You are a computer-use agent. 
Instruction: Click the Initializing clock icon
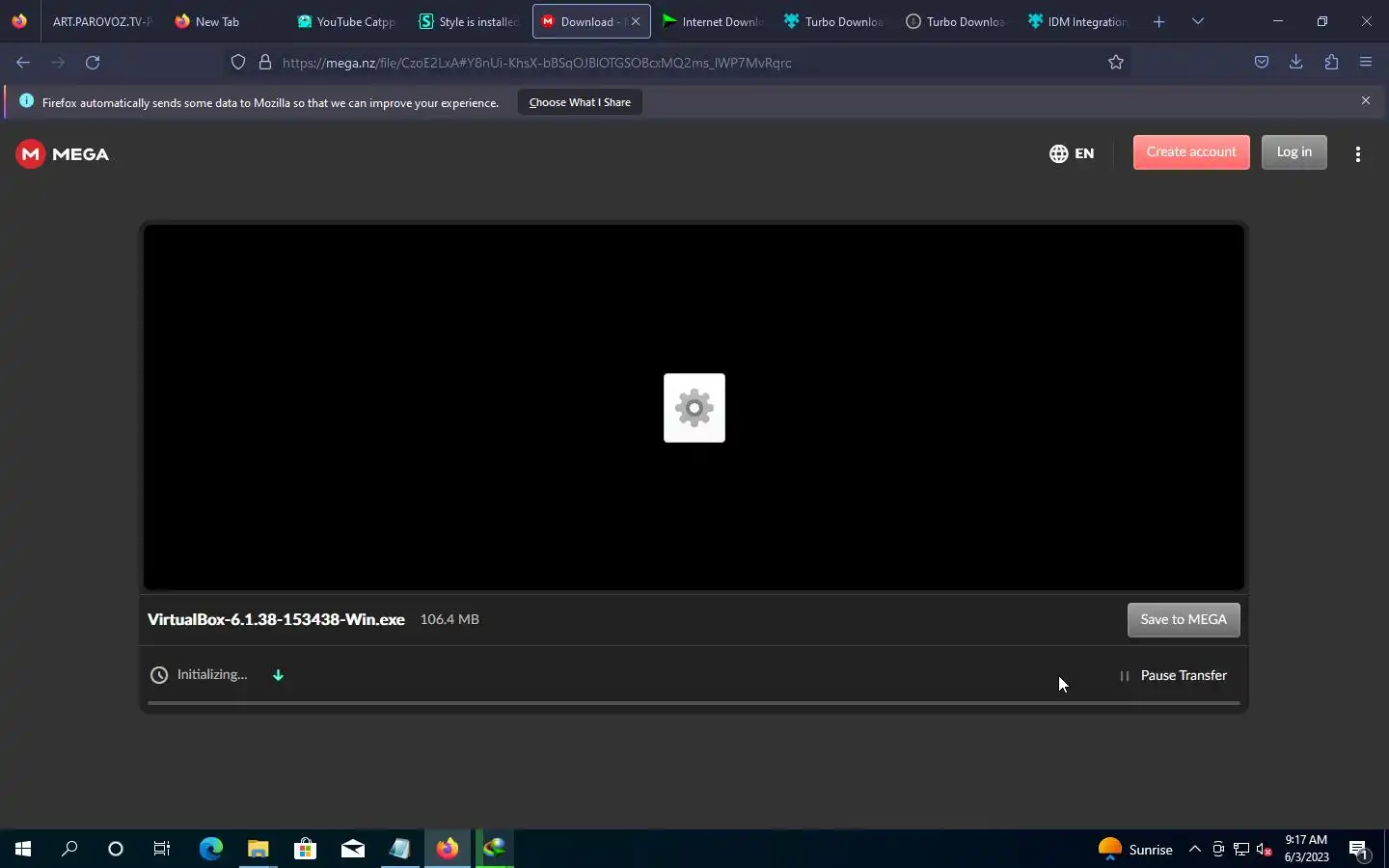159,675
